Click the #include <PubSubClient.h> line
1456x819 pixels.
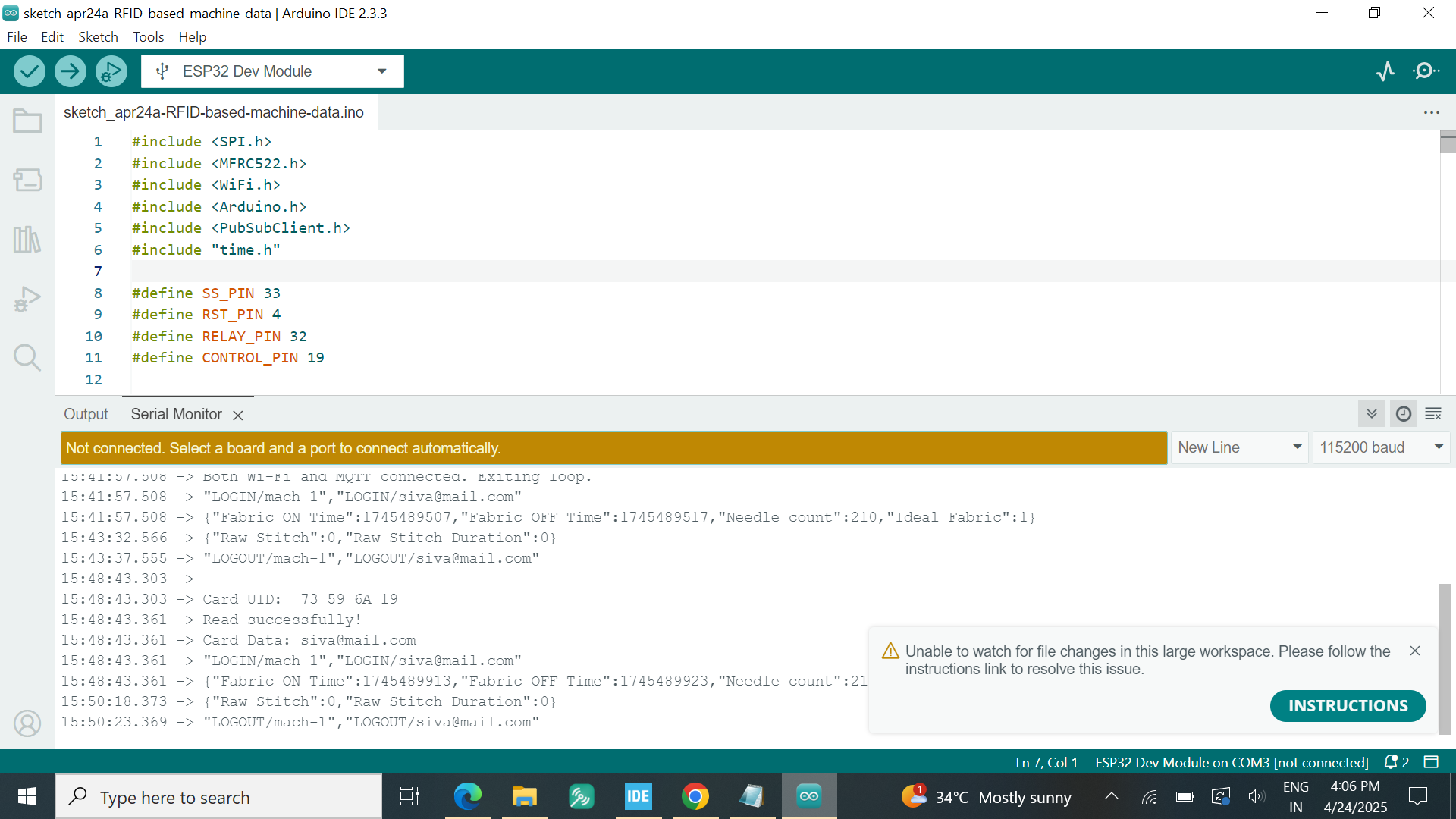pyautogui.click(x=240, y=228)
